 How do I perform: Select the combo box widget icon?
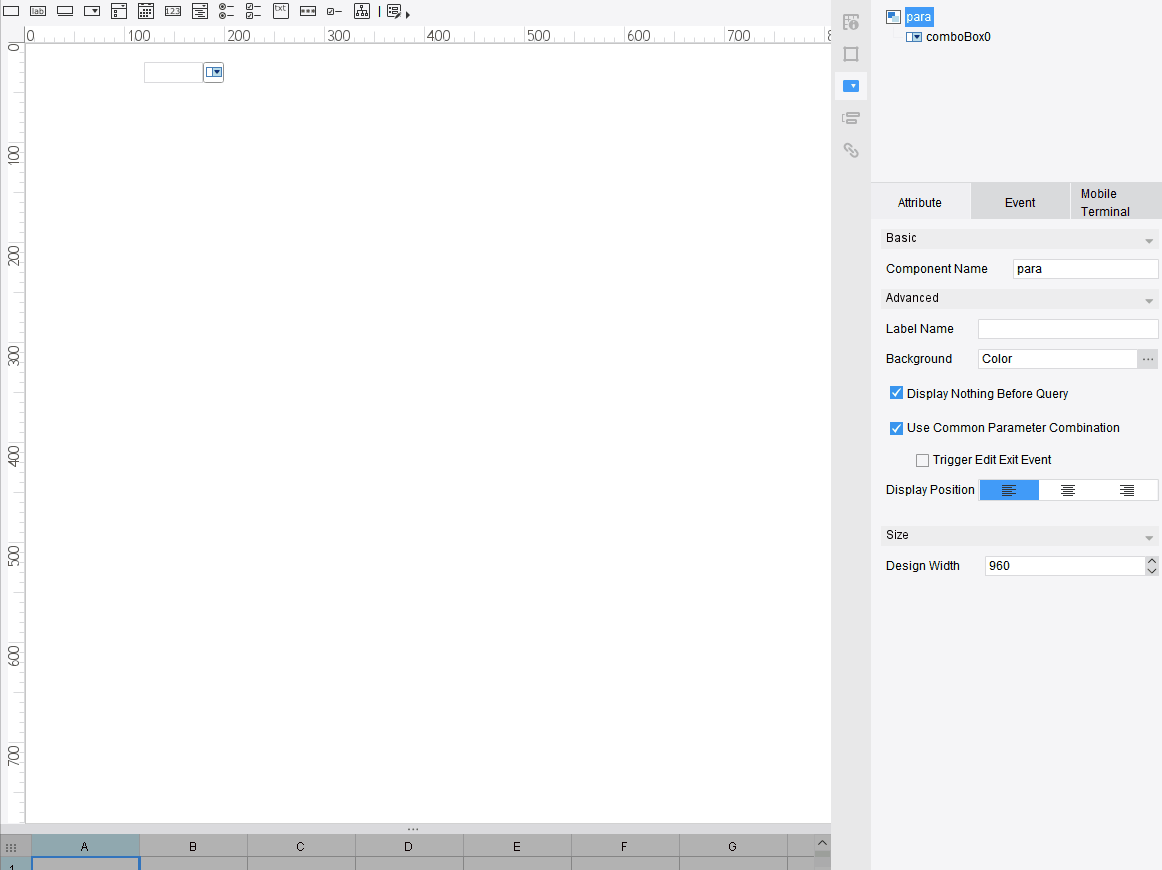(x=92, y=11)
